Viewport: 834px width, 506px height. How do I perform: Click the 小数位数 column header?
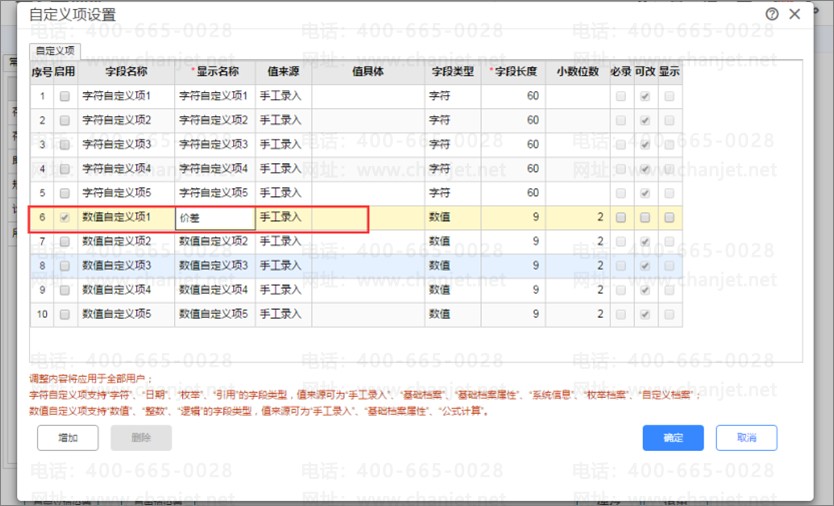click(x=578, y=72)
